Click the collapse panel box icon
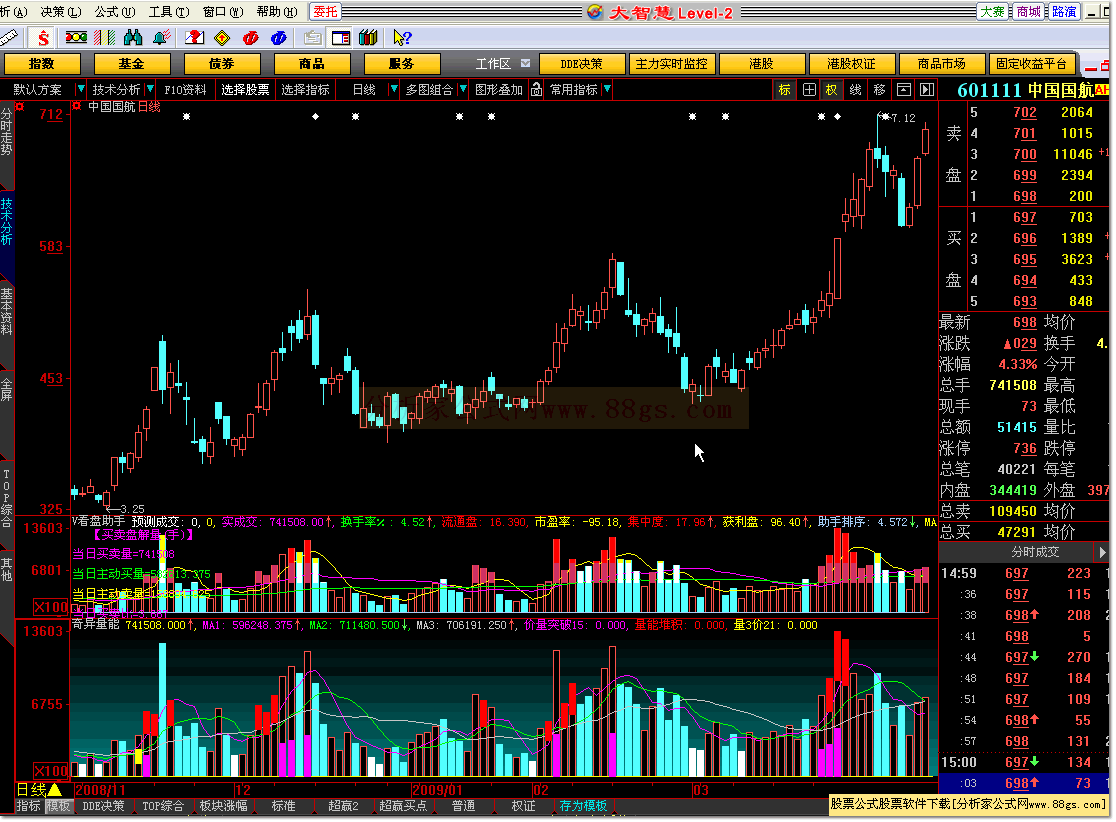This screenshot has height=822, width=1116. click(903, 90)
